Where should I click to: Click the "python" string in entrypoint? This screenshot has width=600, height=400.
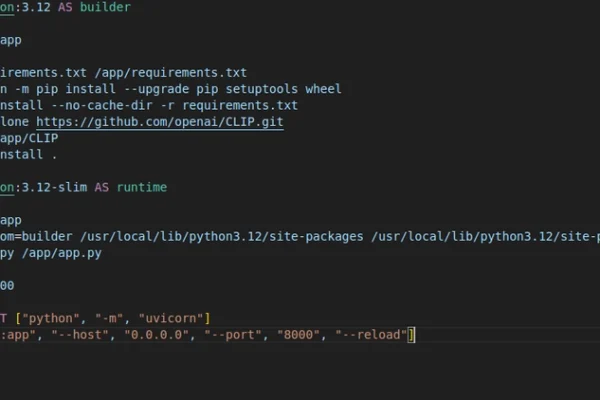[51, 318]
